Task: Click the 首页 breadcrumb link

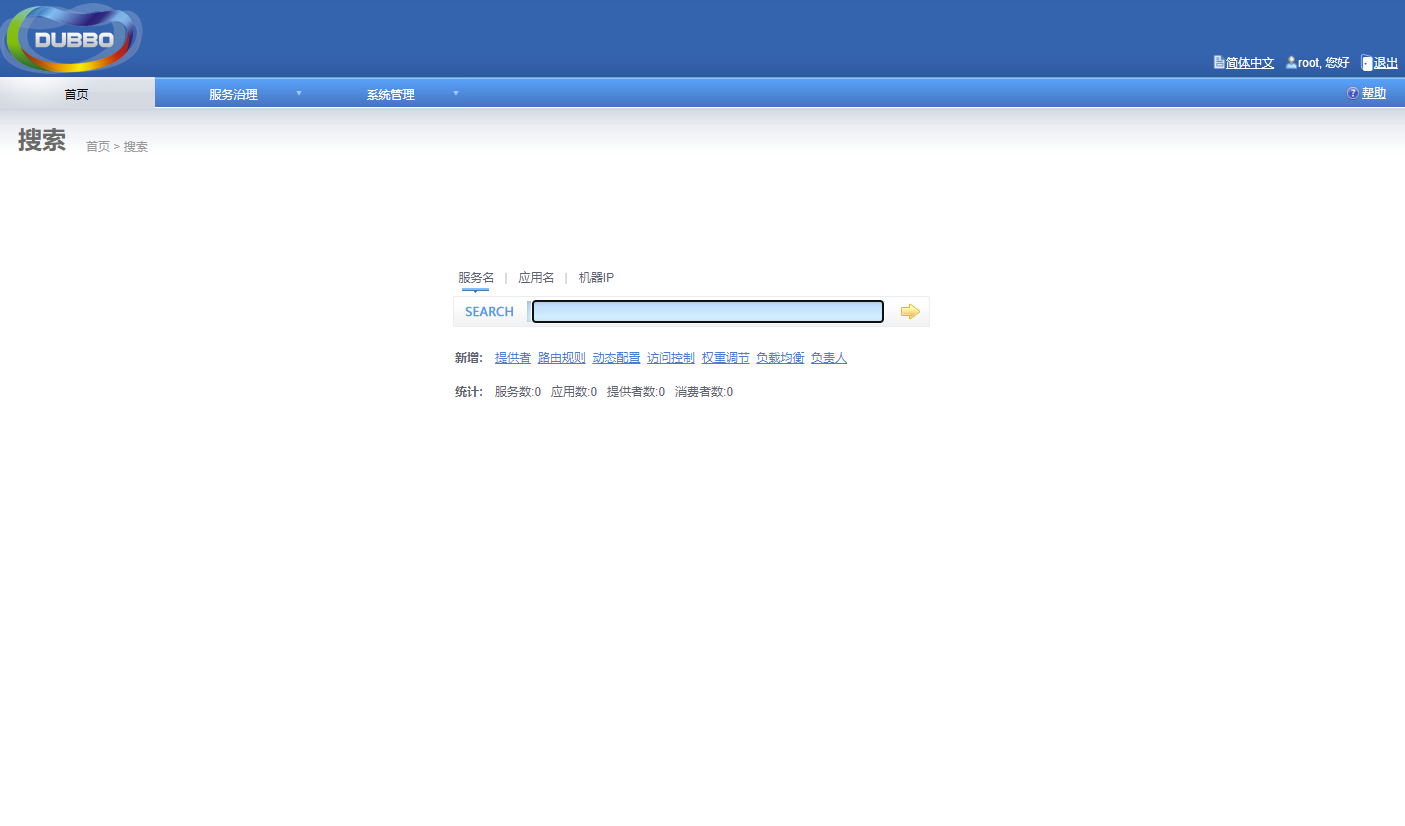Action: 98,147
